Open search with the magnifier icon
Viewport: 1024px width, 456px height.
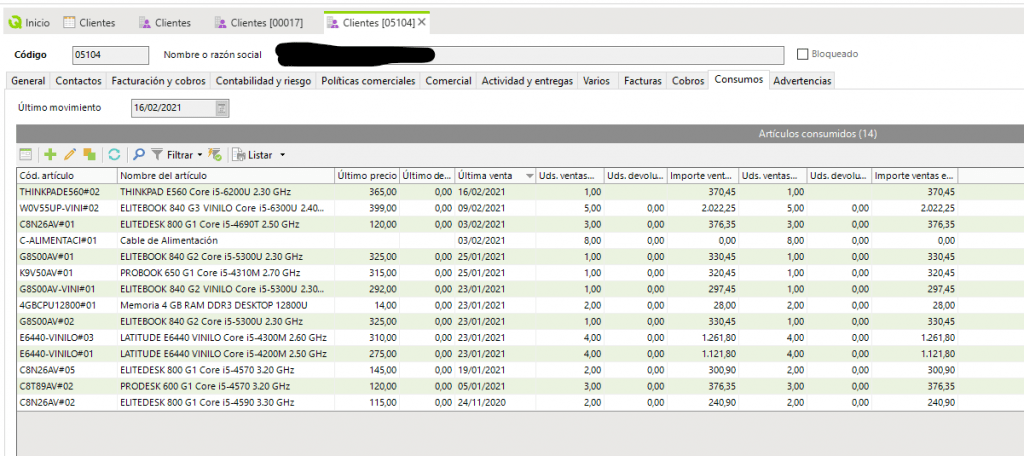tap(138, 155)
